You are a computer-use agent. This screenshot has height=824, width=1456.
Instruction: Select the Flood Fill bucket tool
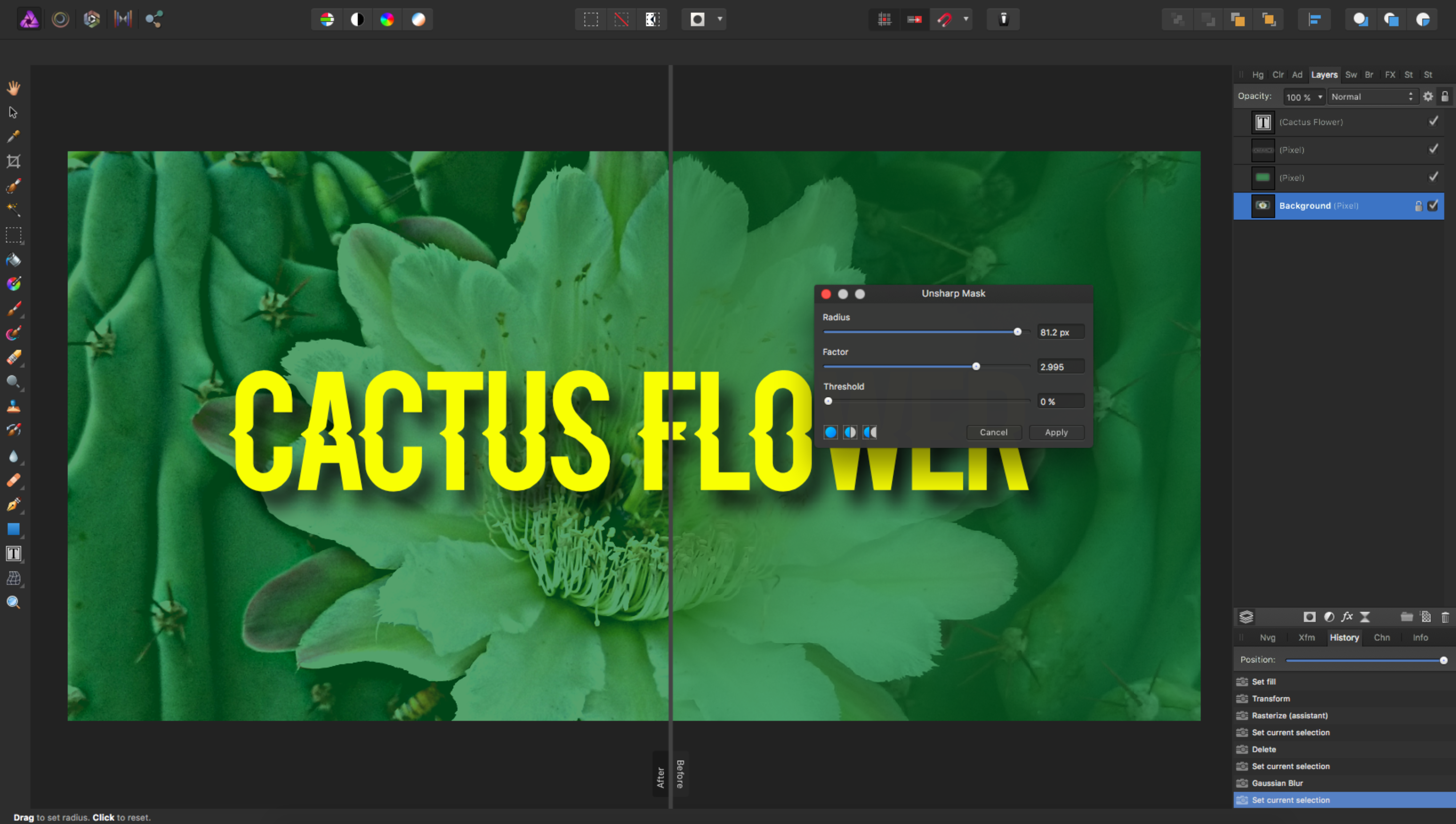click(x=14, y=260)
